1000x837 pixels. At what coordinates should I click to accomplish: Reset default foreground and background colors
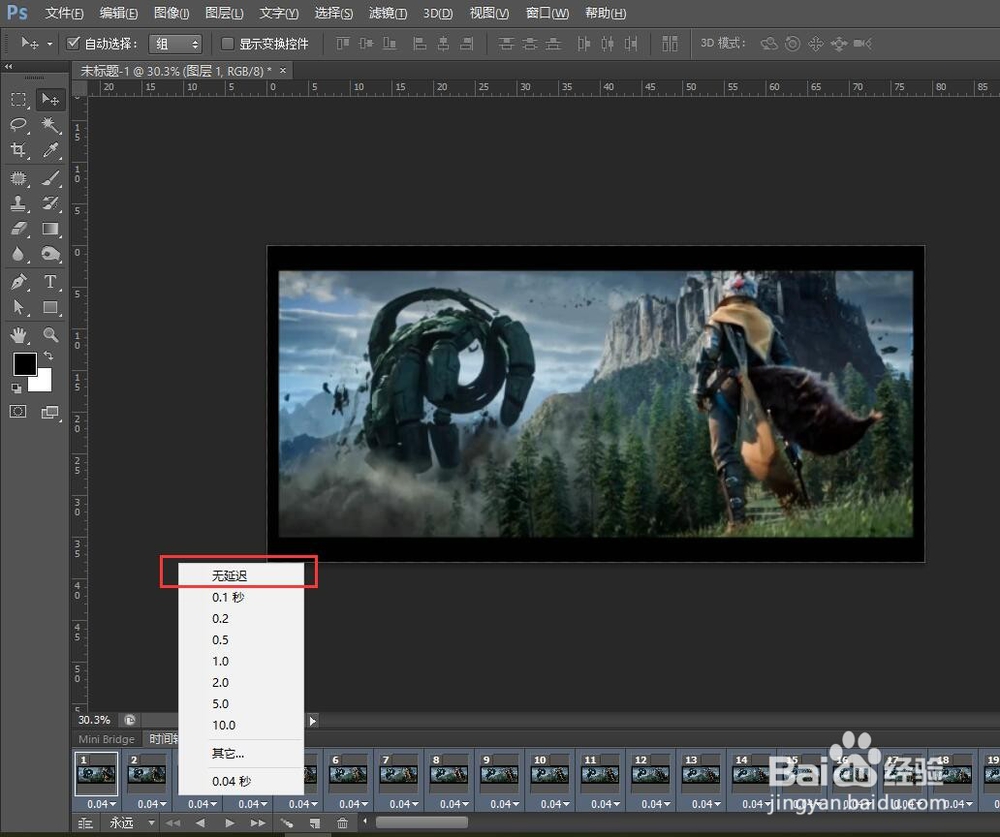[x=16, y=388]
